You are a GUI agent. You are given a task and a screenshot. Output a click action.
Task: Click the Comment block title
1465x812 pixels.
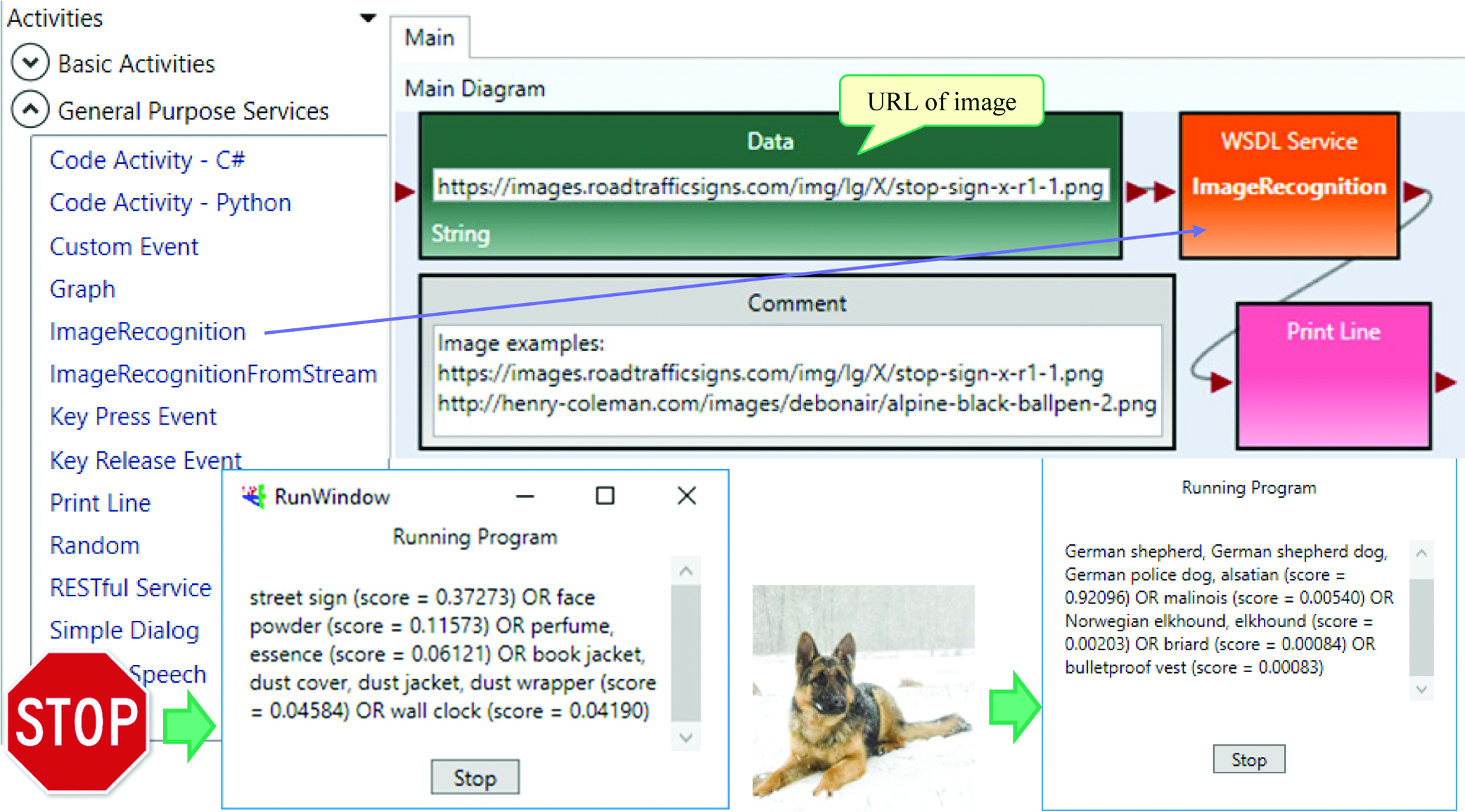[x=797, y=303]
